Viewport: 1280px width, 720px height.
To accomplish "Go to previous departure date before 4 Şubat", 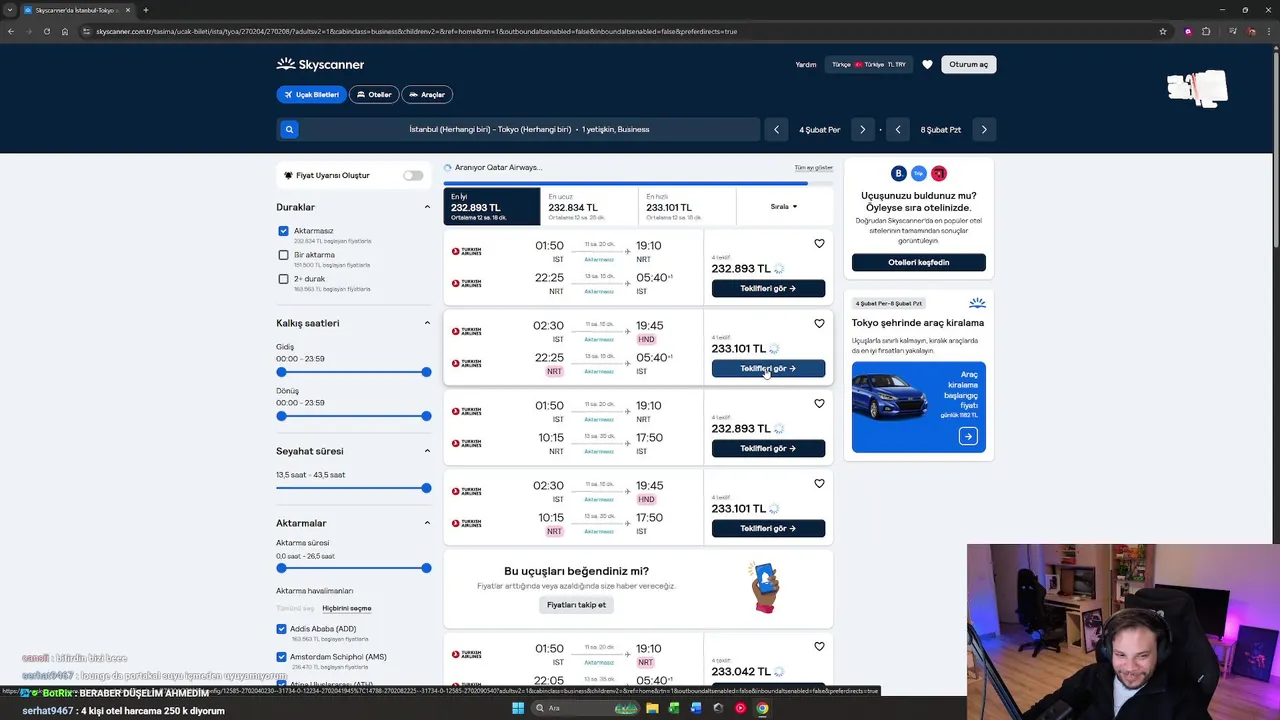I will click(x=776, y=129).
